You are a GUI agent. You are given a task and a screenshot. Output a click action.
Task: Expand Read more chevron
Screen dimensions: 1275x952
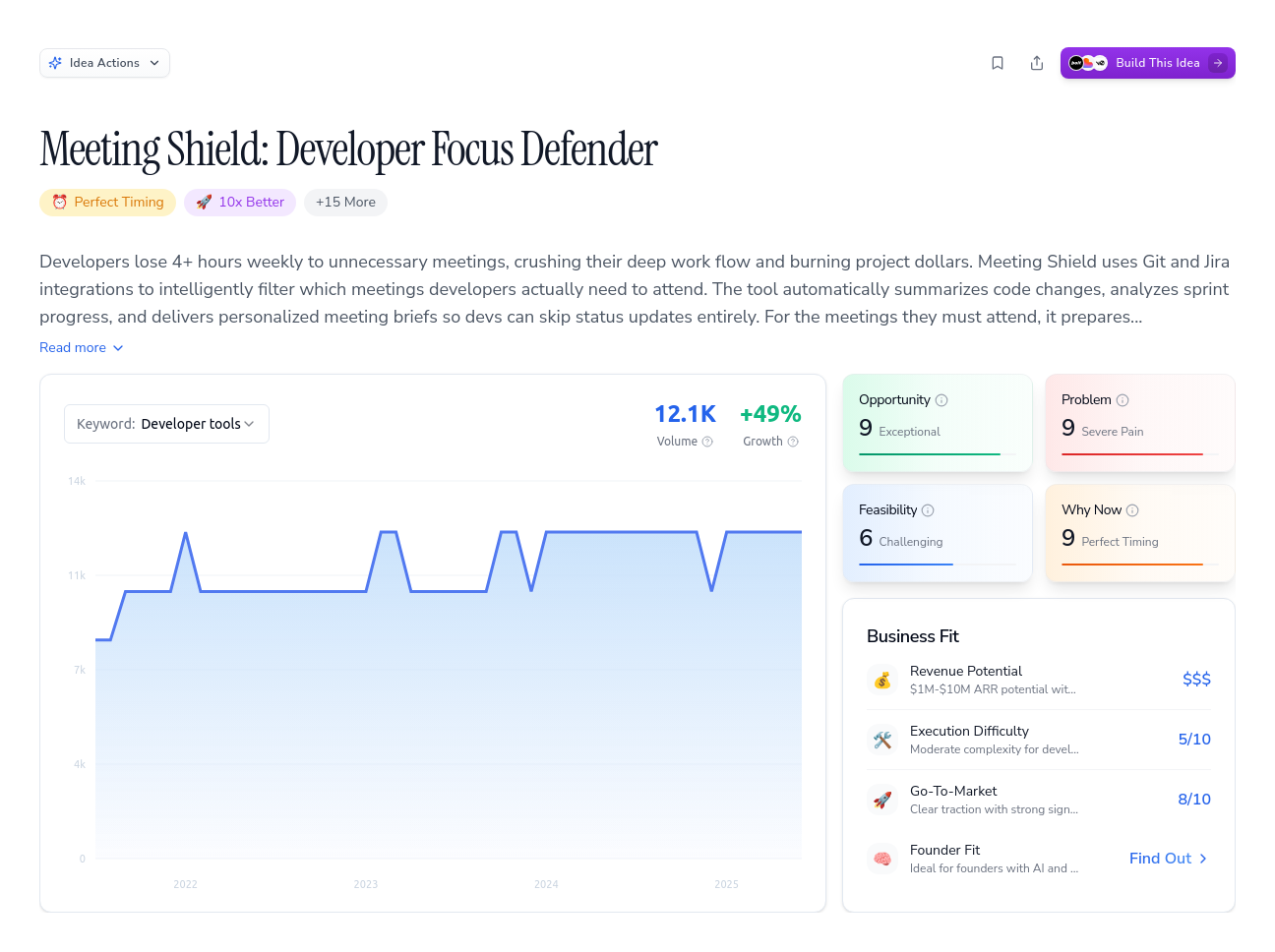[118, 348]
